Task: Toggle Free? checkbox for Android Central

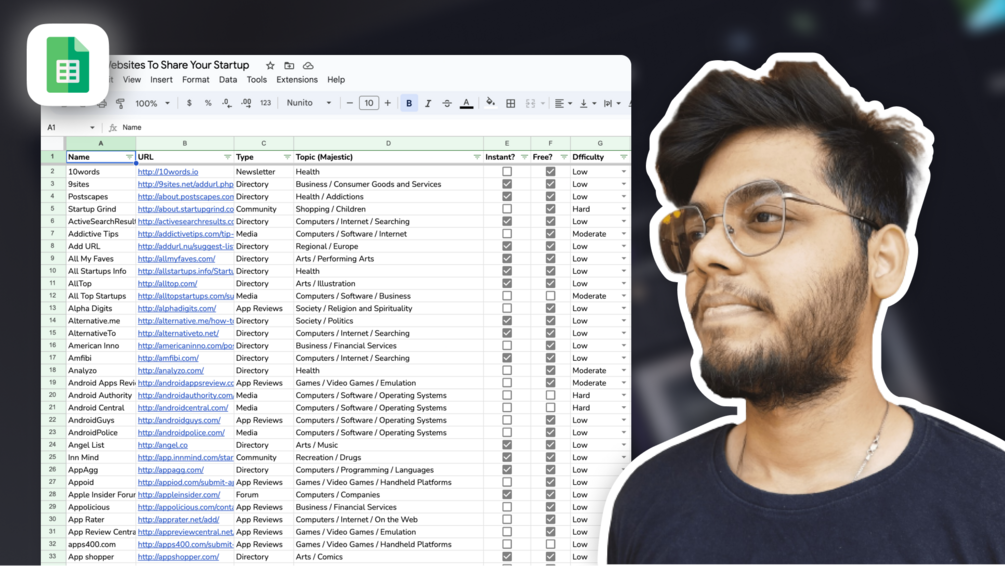Action: pos(550,408)
